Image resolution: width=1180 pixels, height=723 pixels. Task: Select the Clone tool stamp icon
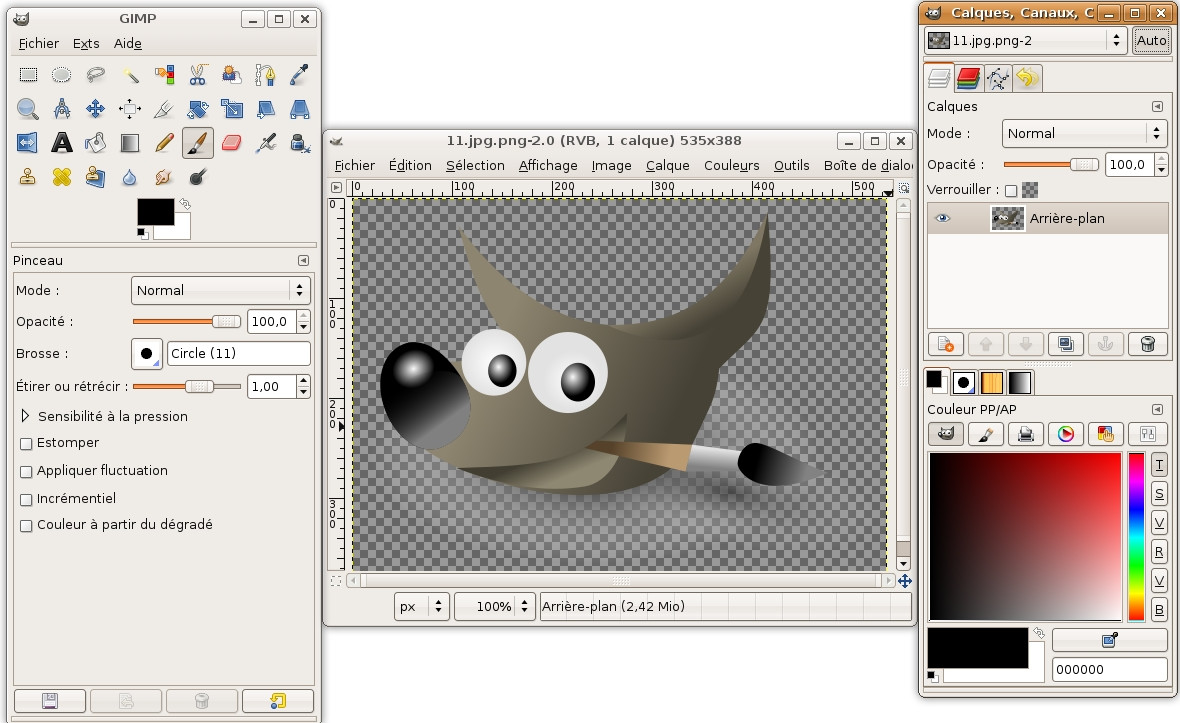coord(28,176)
